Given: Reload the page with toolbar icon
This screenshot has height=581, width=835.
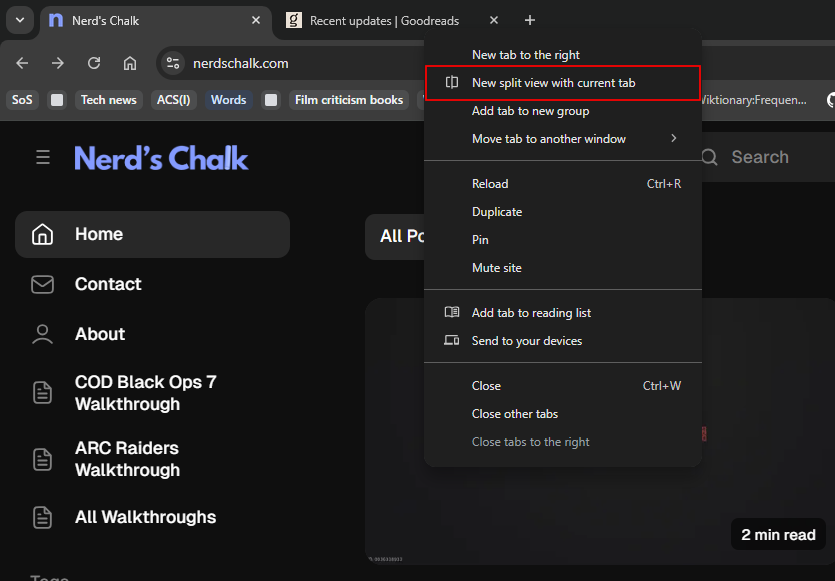Looking at the screenshot, I should [x=94, y=63].
